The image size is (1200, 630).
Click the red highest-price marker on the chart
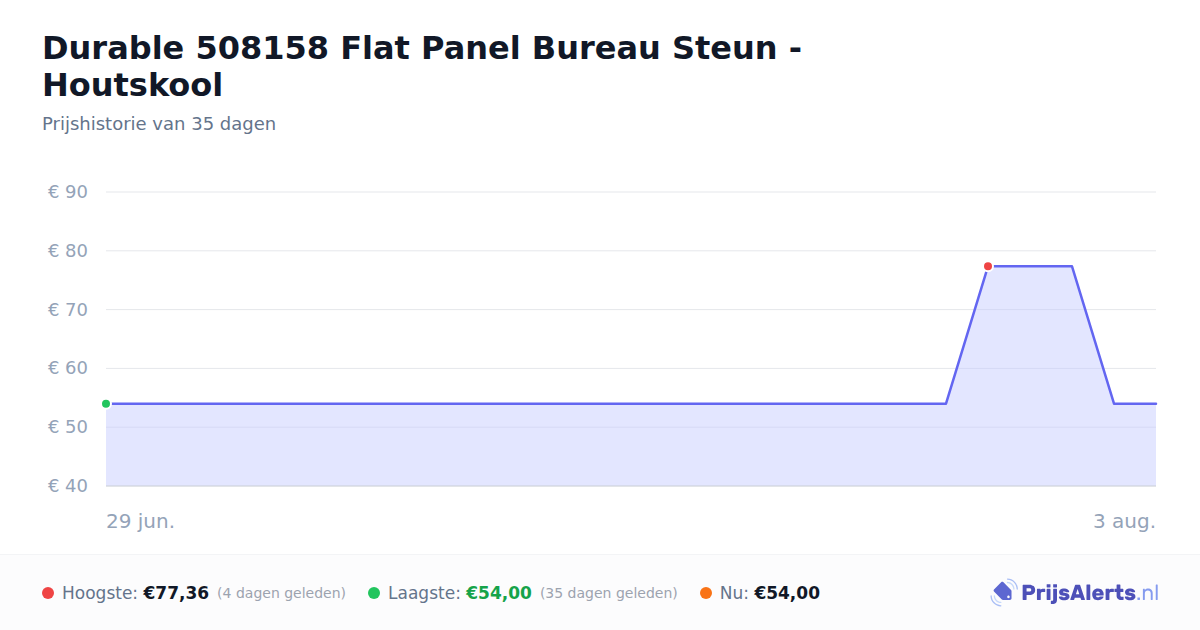(988, 266)
